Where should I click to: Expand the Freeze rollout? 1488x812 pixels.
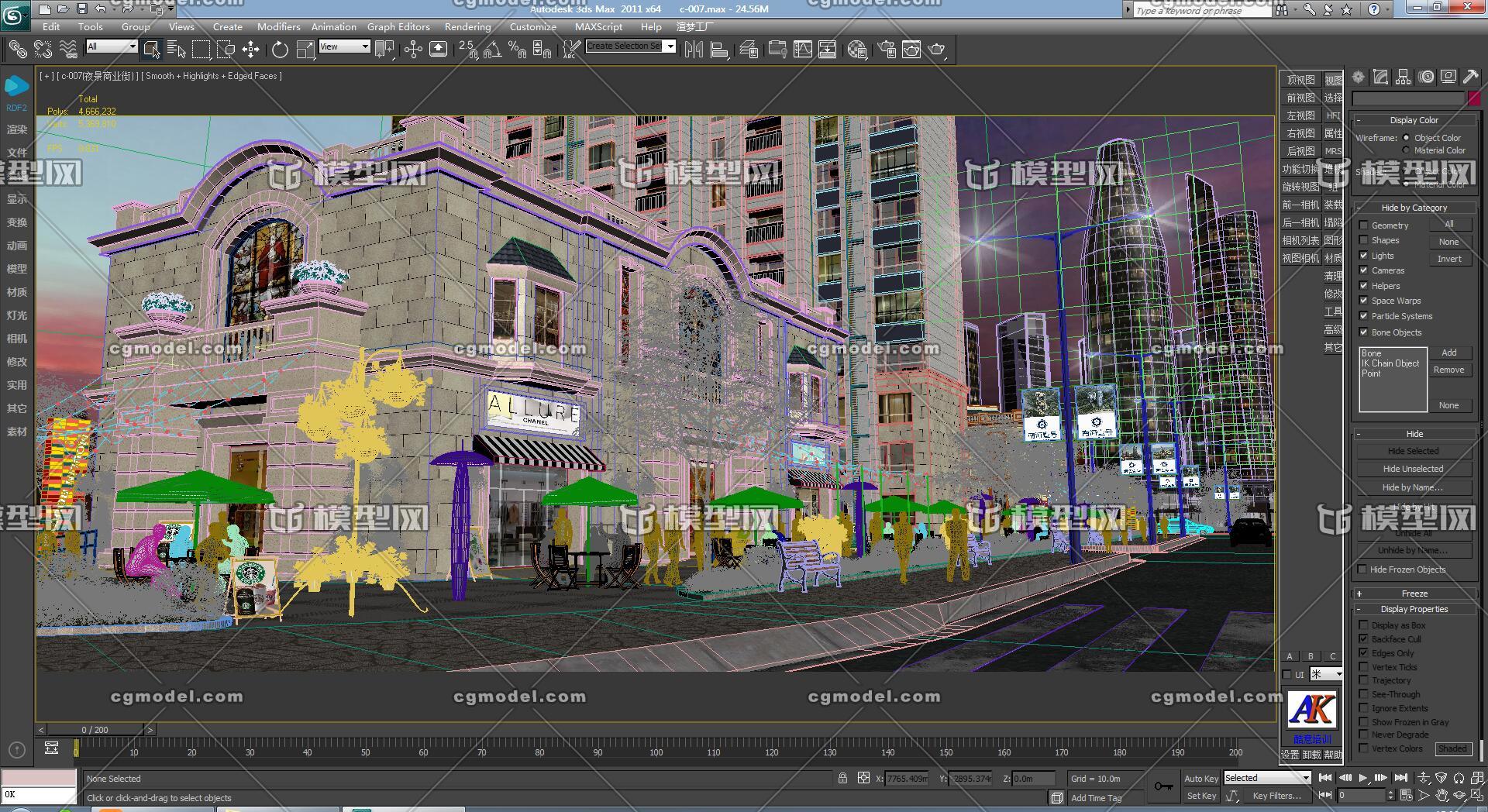pos(1414,594)
